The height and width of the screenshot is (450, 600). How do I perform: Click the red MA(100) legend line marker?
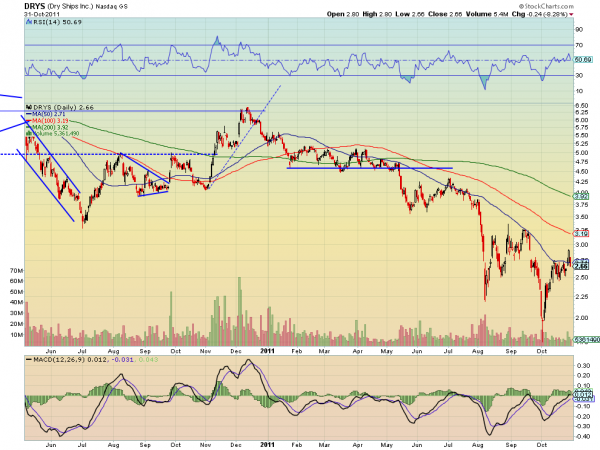[29, 121]
